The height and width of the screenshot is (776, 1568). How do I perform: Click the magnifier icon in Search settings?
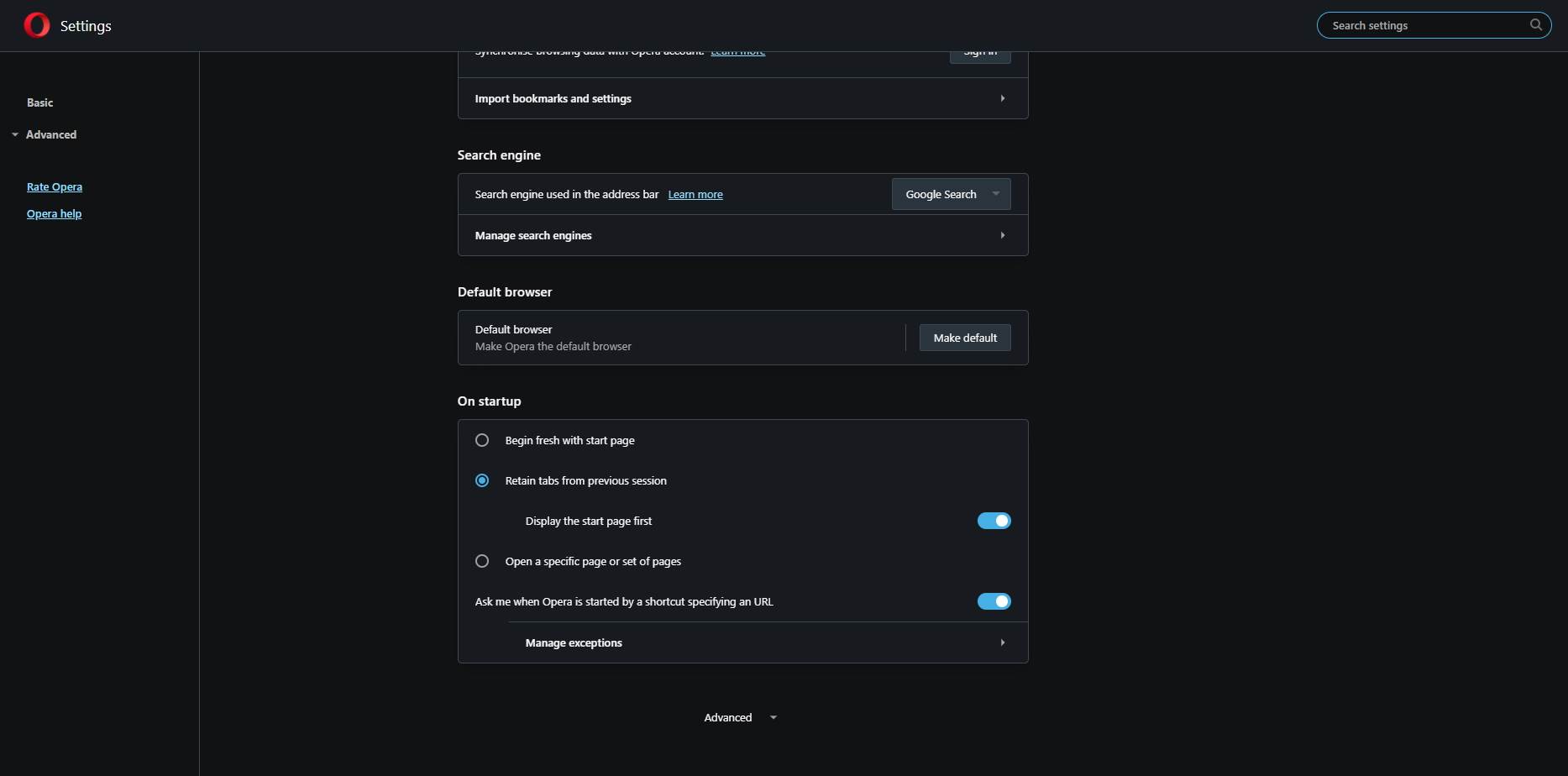(x=1535, y=25)
